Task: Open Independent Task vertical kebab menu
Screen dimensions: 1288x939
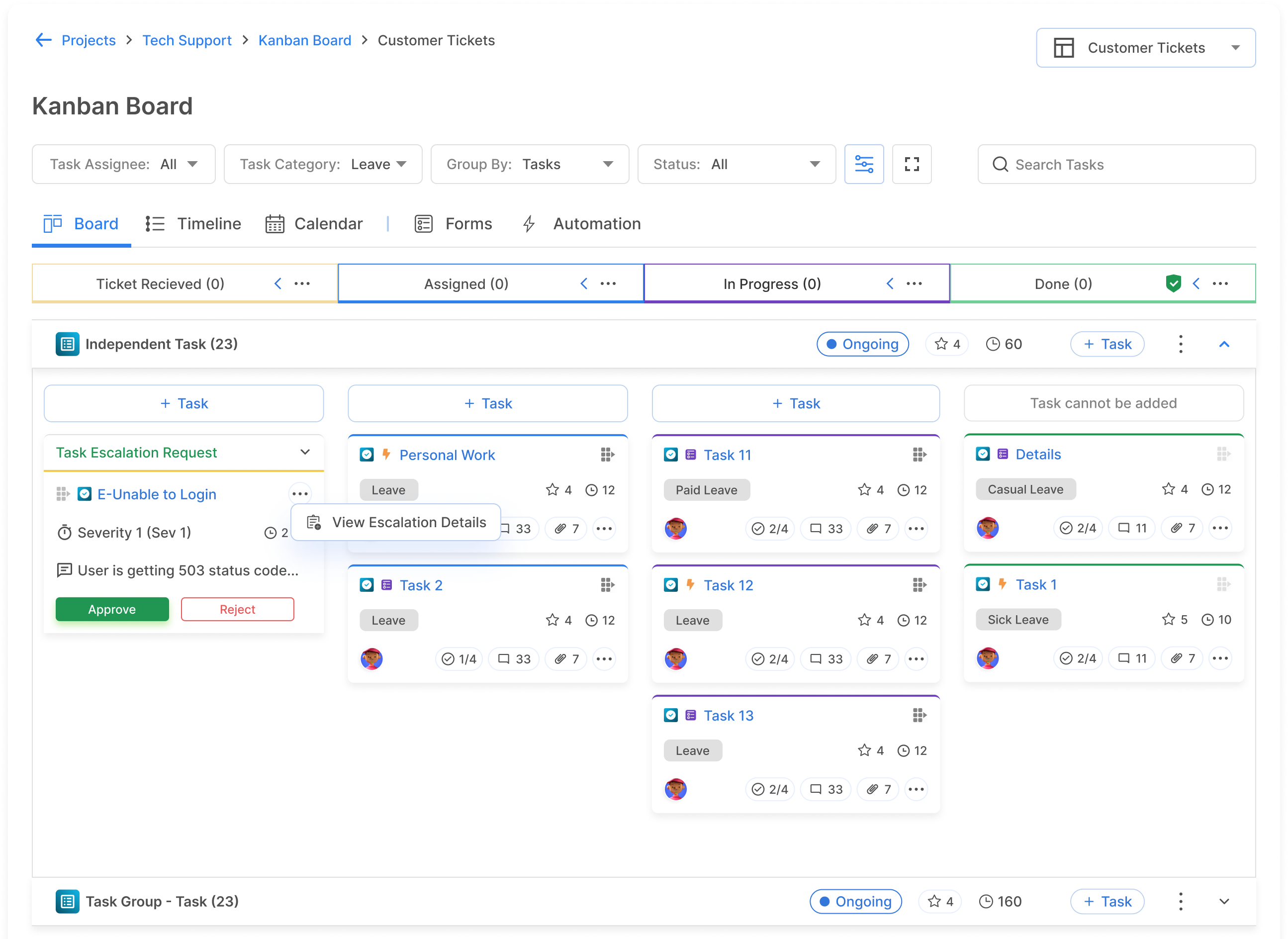Action: coord(1180,344)
